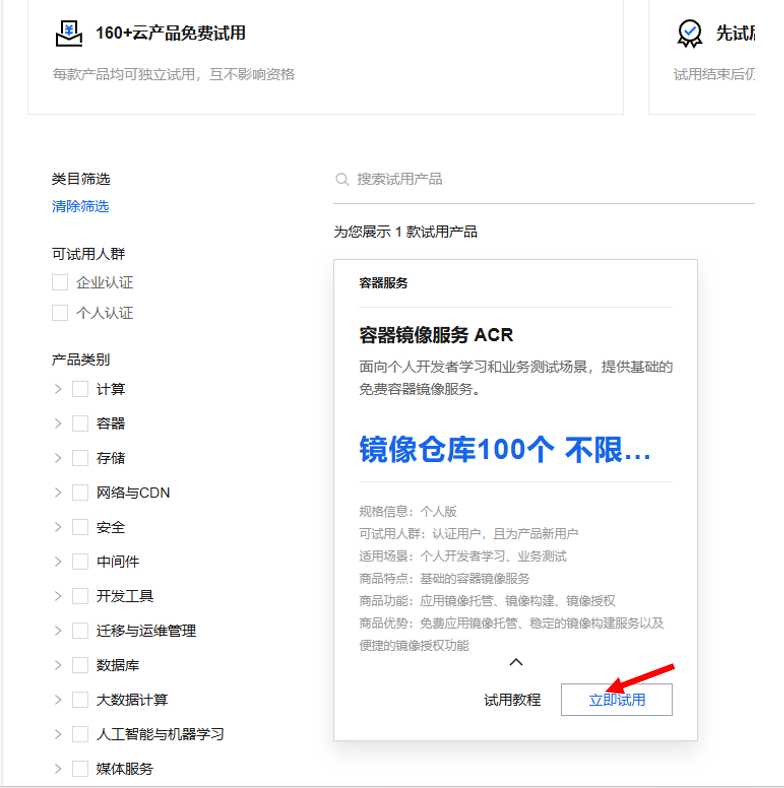This screenshot has width=784, height=788.
Task: Tick the 媒体服务 checkbox
Action: [x=80, y=769]
